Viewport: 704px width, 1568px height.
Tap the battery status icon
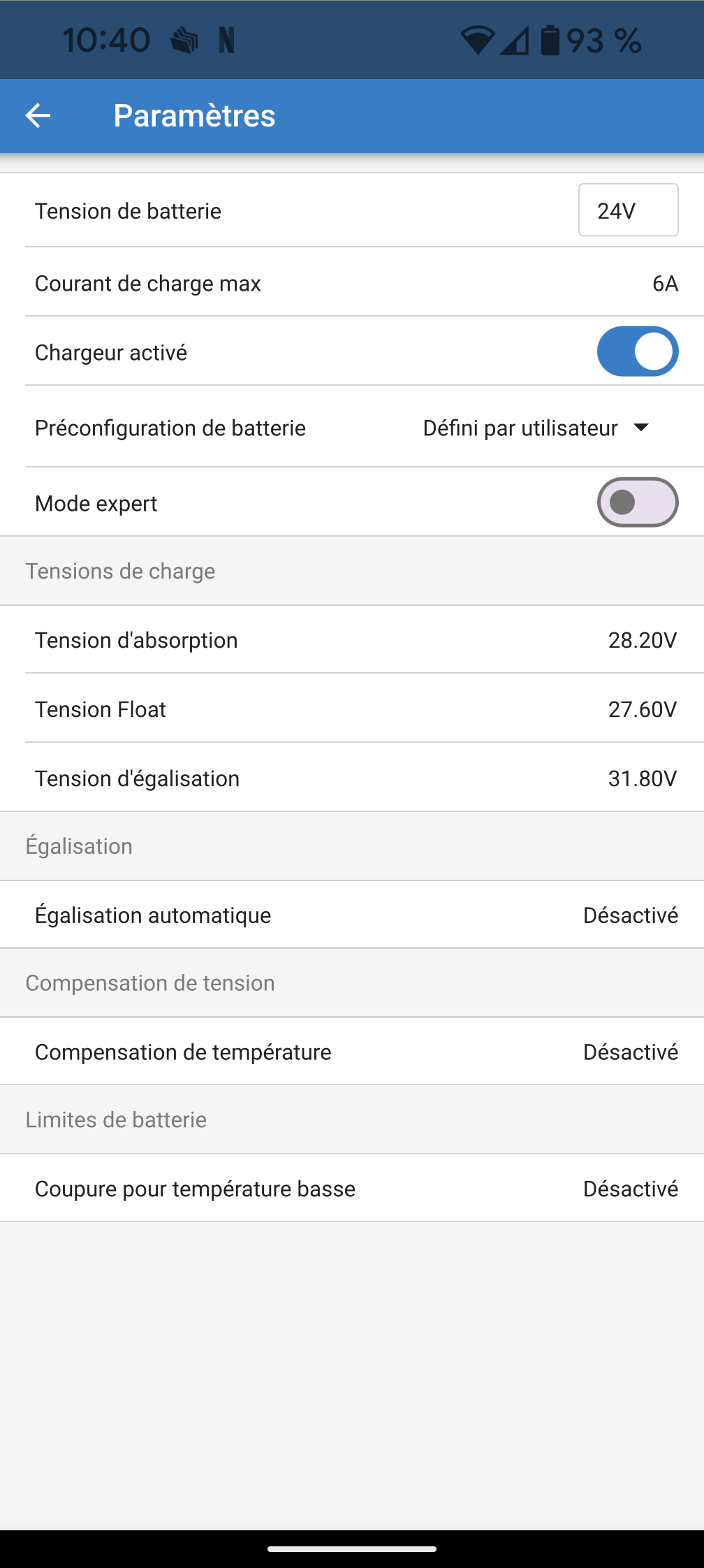(550, 41)
